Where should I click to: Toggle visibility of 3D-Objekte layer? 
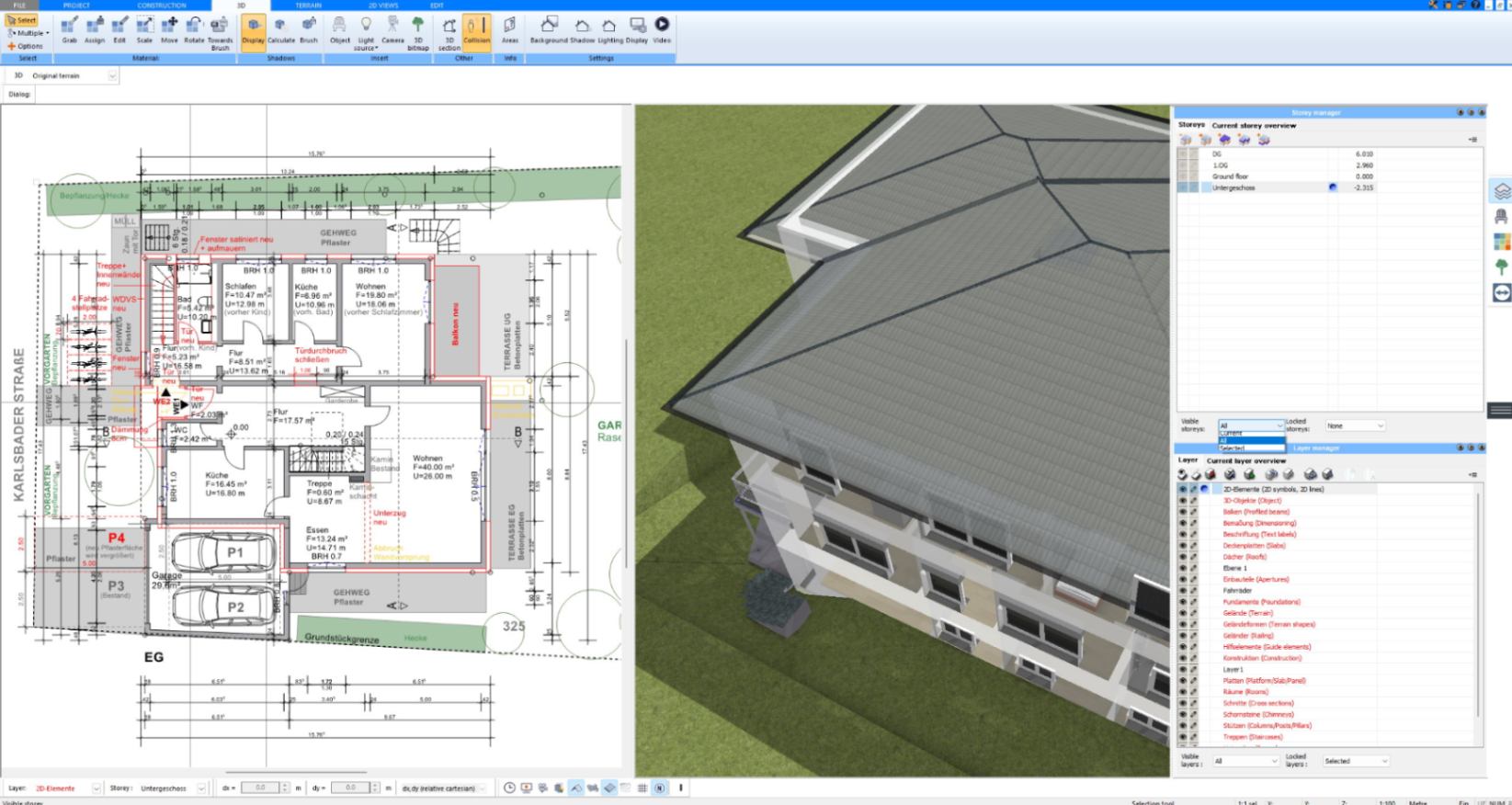(x=1183, y=501)
